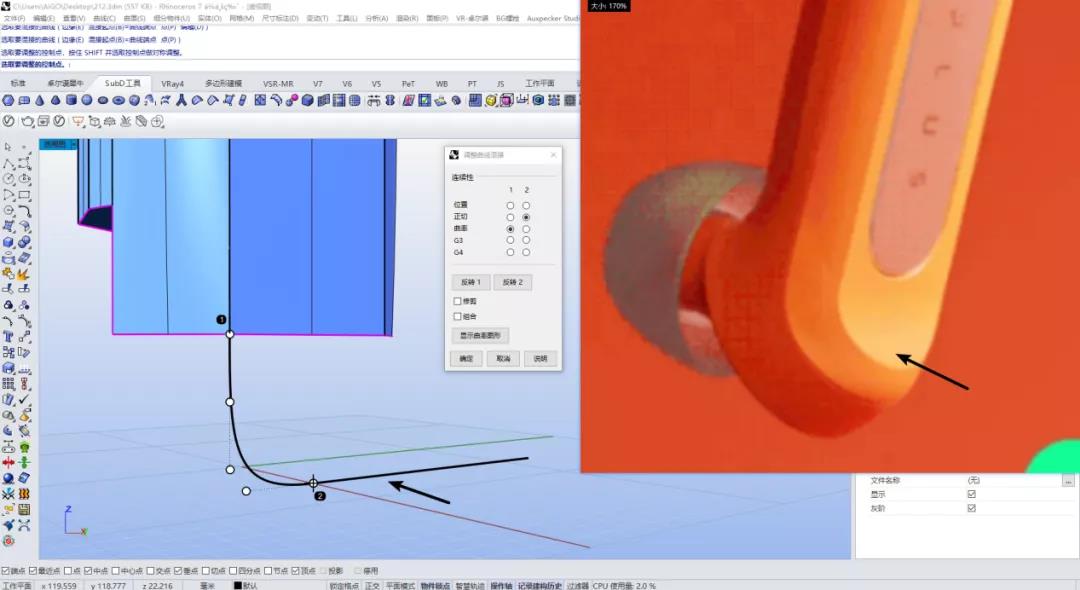Click the selection filter funnel icon in second row
The width and height of the screenshot is (1080, 590).
pos(77,121)
